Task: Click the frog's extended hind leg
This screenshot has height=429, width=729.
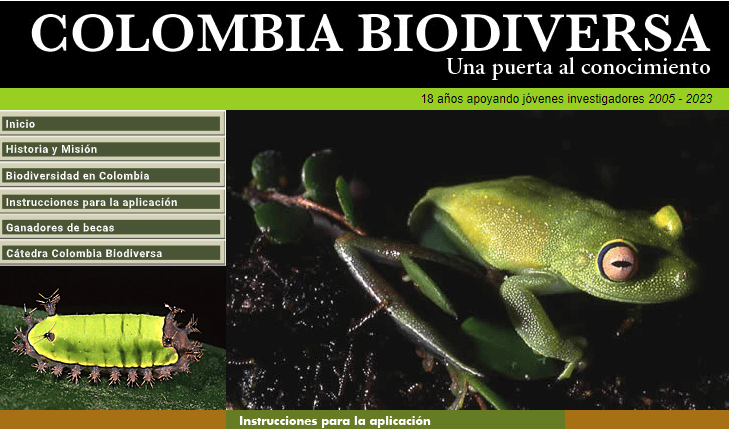Action: click(400, 300)
